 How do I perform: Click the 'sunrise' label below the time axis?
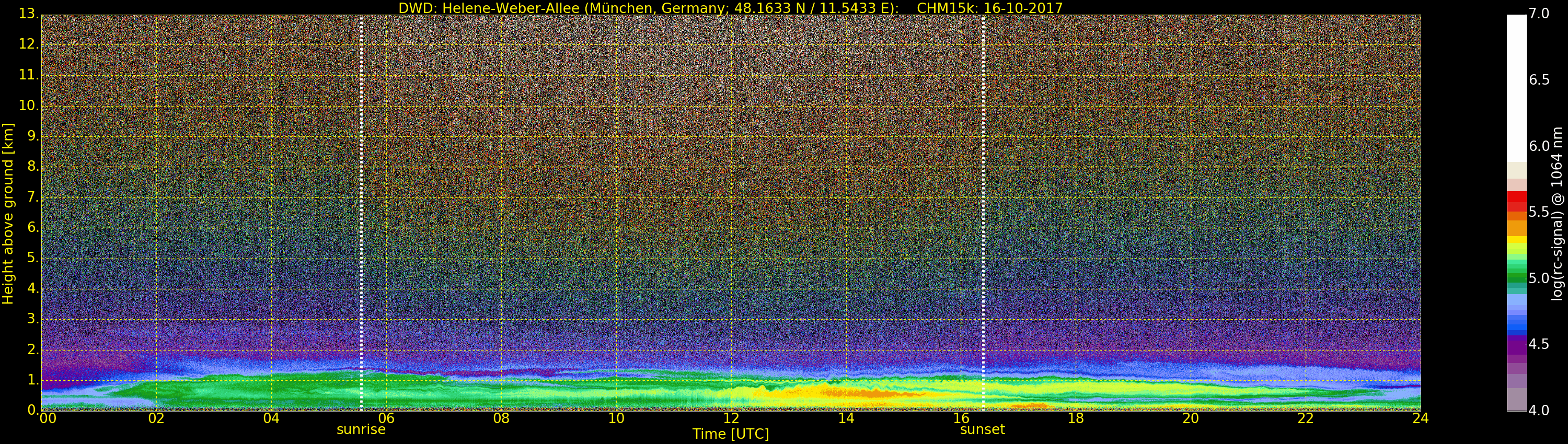(361, 429)
